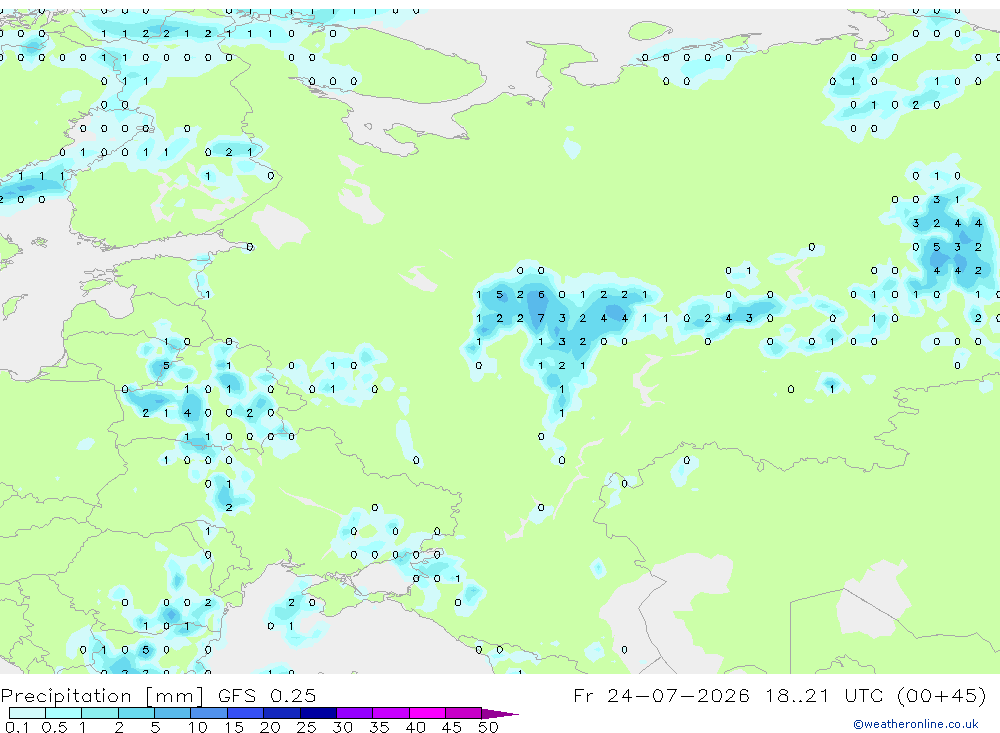Click the 10–15 mm legend color swatch

click(209, 713)
